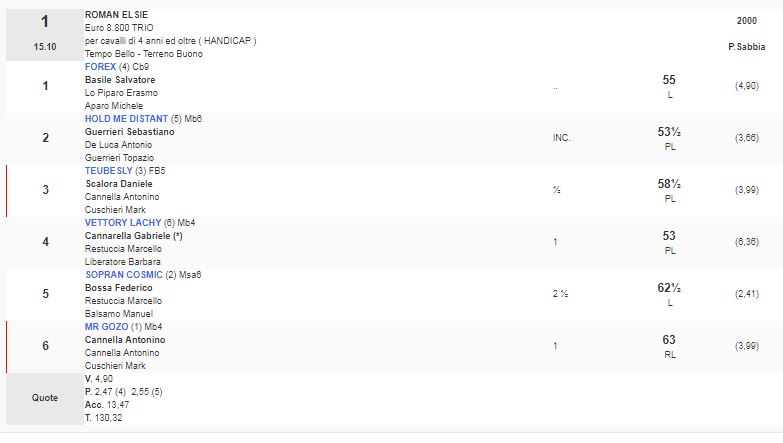Click the P.Sabbia track surface label

pos(745,47)
